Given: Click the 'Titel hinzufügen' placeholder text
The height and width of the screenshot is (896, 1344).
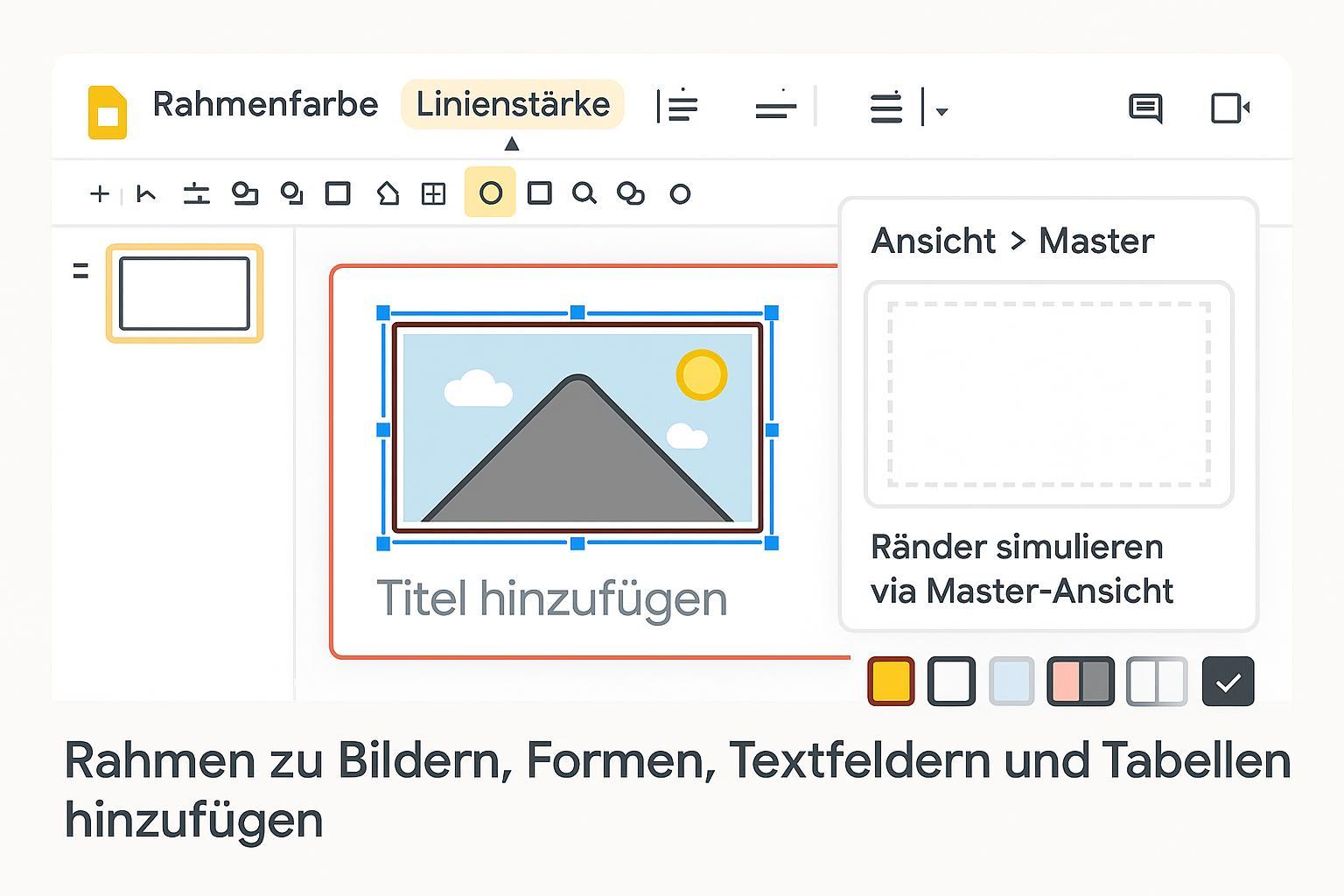Looking at the screenshot, I should pyautogui.click(x=551, y=599).
